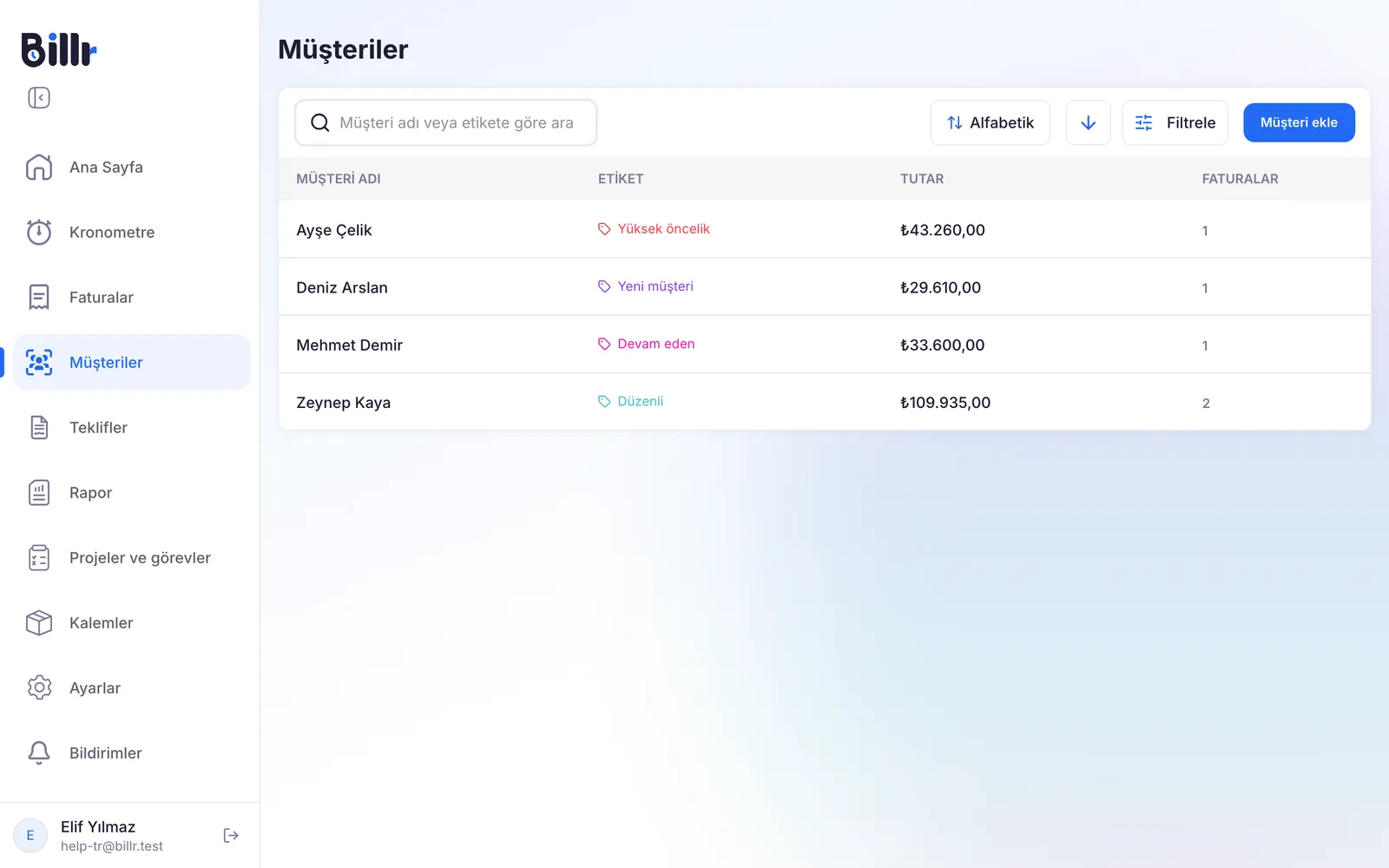1389x868 pixels.
Task: Open the Alfabetik sort dropdown
Action: click(990, 122)
